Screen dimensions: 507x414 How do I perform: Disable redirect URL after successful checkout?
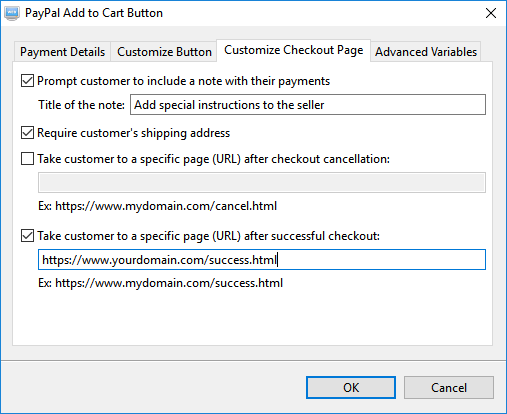pyautogui.click(x=27, y=236)
